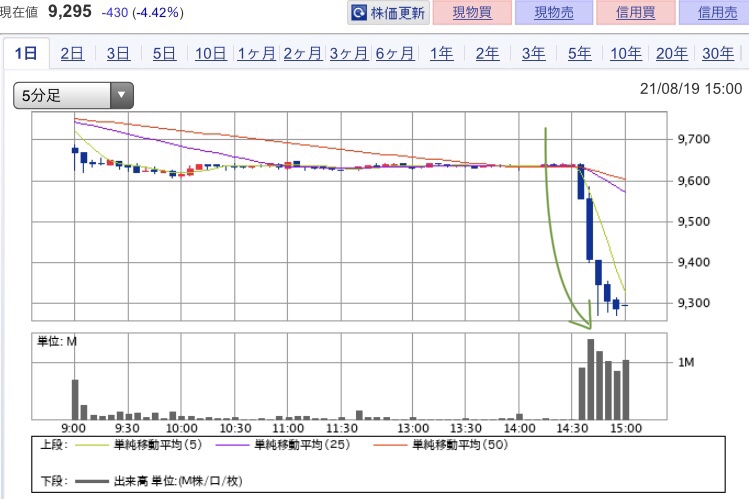Switch to the 10日 period tab
This screenshot has width=749, height=499.
coord(211,53)
